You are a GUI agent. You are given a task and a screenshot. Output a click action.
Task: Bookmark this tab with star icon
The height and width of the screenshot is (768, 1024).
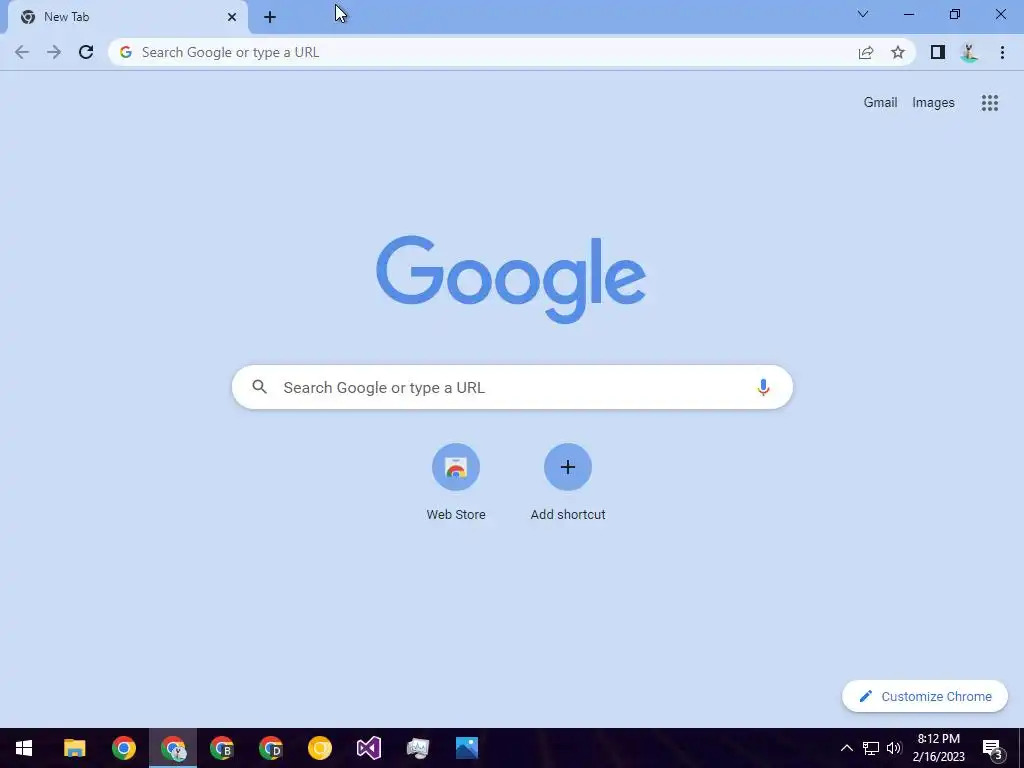point(898,52)
